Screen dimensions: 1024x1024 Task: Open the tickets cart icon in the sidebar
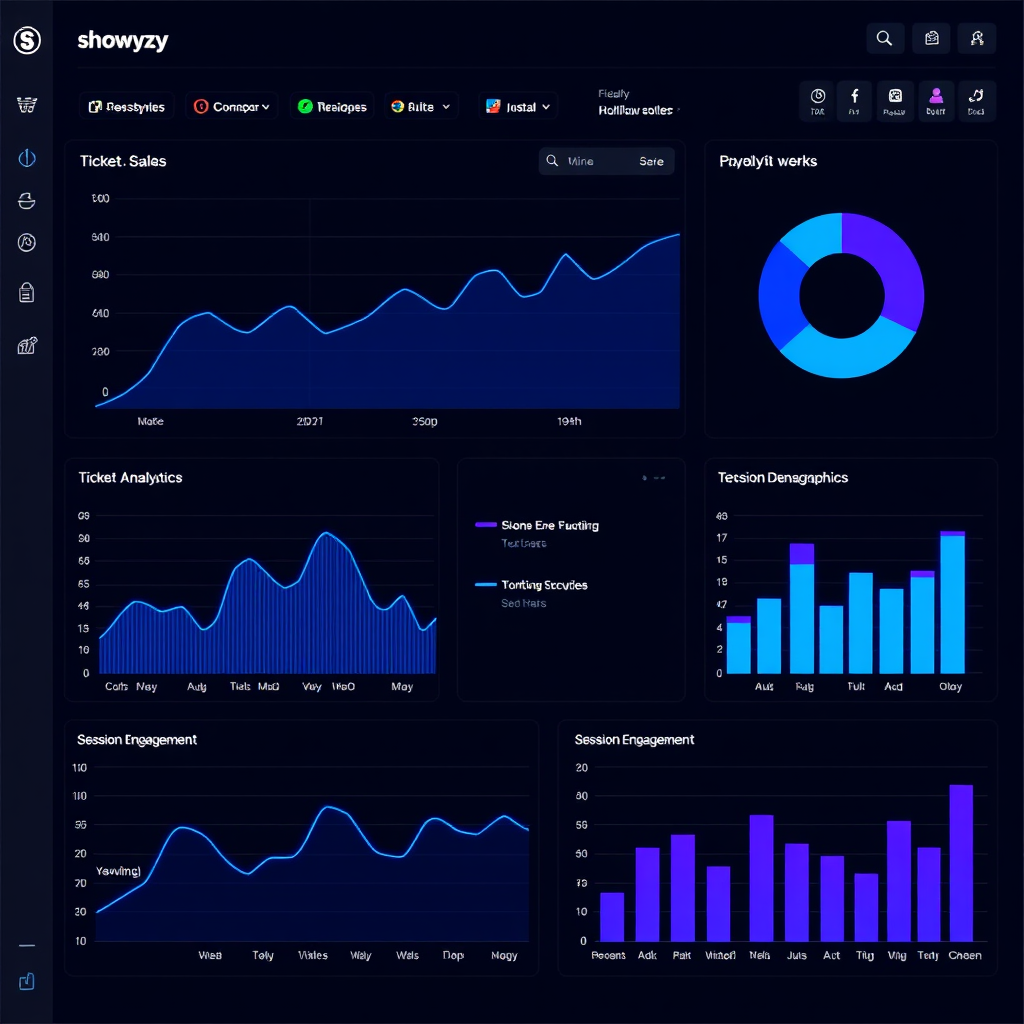coord(27,103)
